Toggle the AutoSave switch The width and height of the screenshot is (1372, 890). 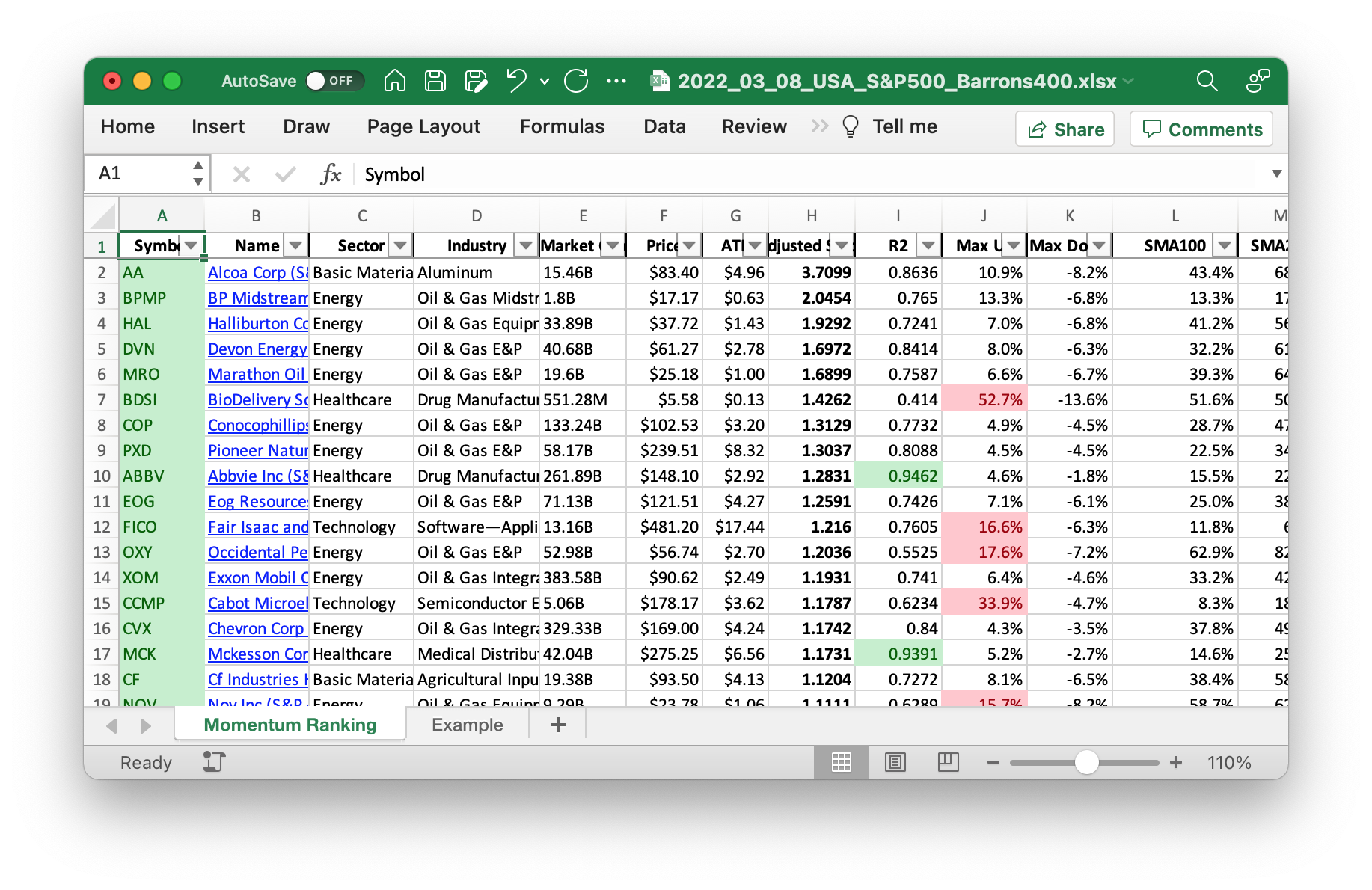[334, 81]
